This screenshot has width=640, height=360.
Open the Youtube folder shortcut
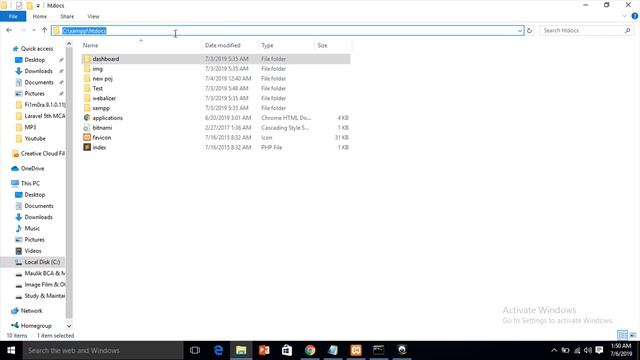pyautogui.click(x=35, y=138)
